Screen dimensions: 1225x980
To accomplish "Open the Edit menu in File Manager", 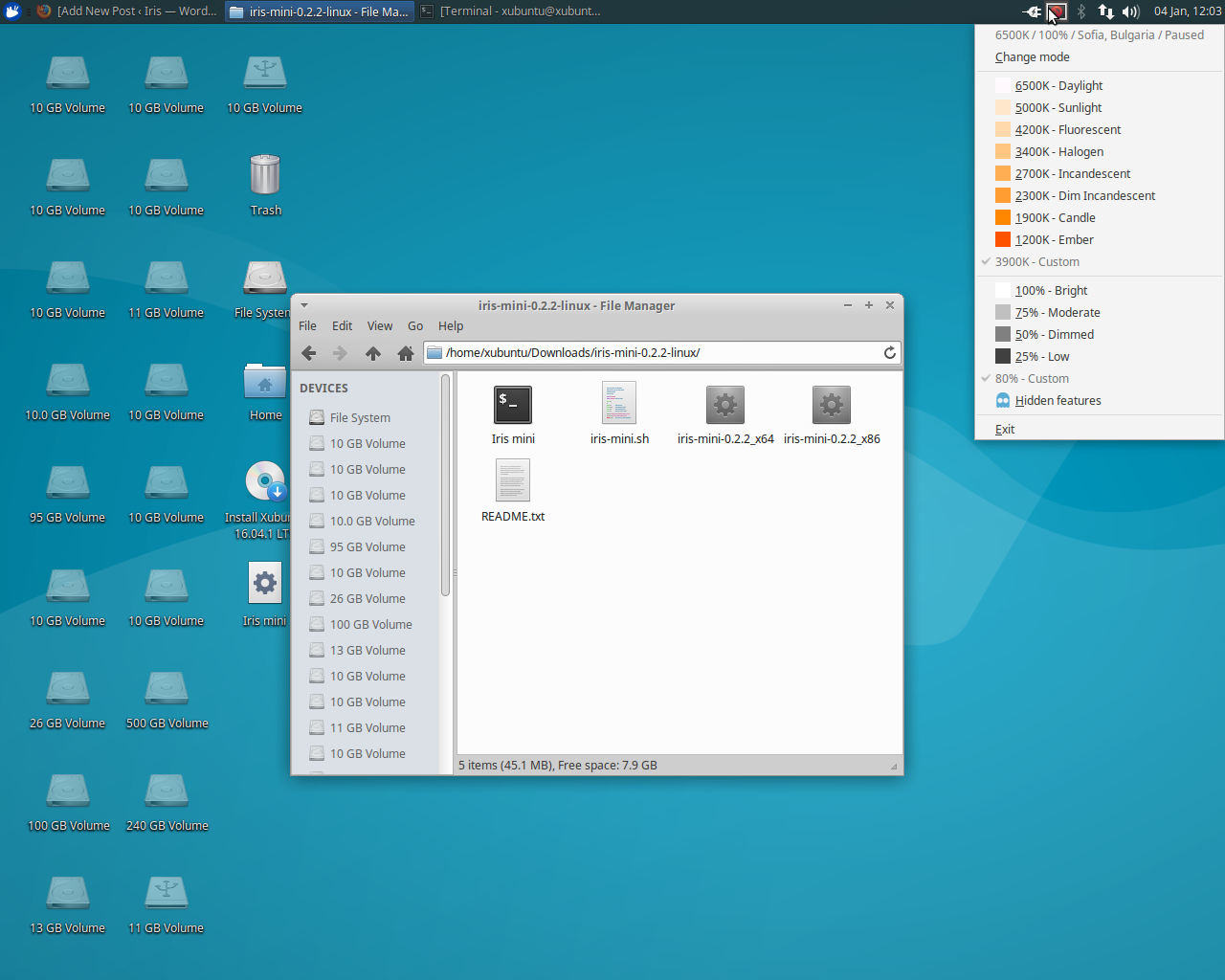I will pyautogui.click(x=342, y=325).
